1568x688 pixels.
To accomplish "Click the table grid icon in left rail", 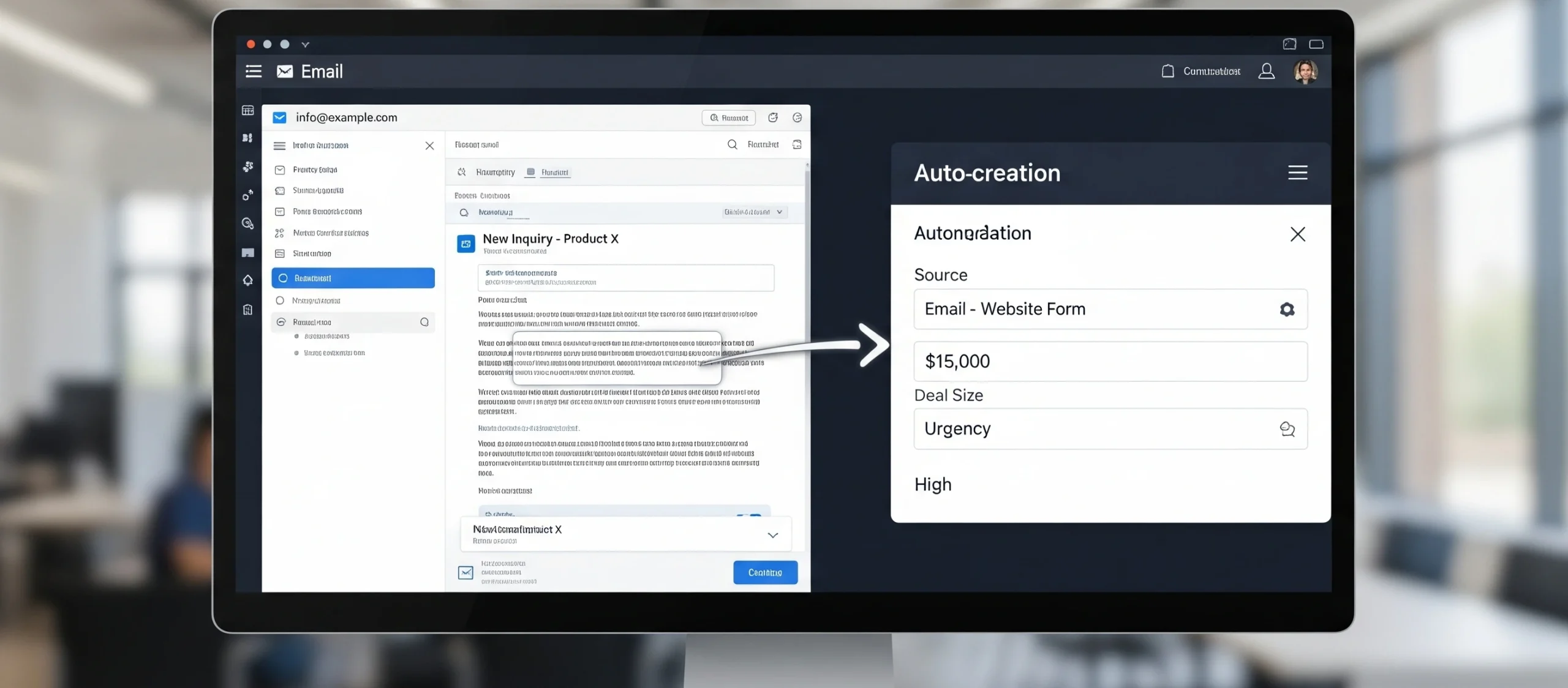I will pyautogui.click(x=247, y=111).
